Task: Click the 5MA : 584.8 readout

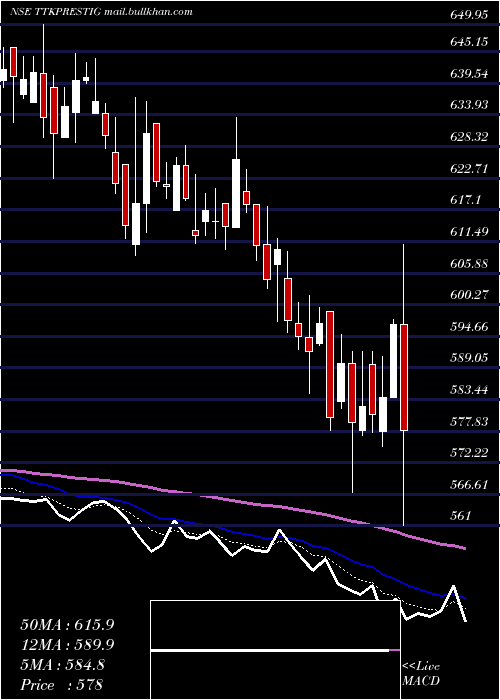Action: tap(62, 665)
